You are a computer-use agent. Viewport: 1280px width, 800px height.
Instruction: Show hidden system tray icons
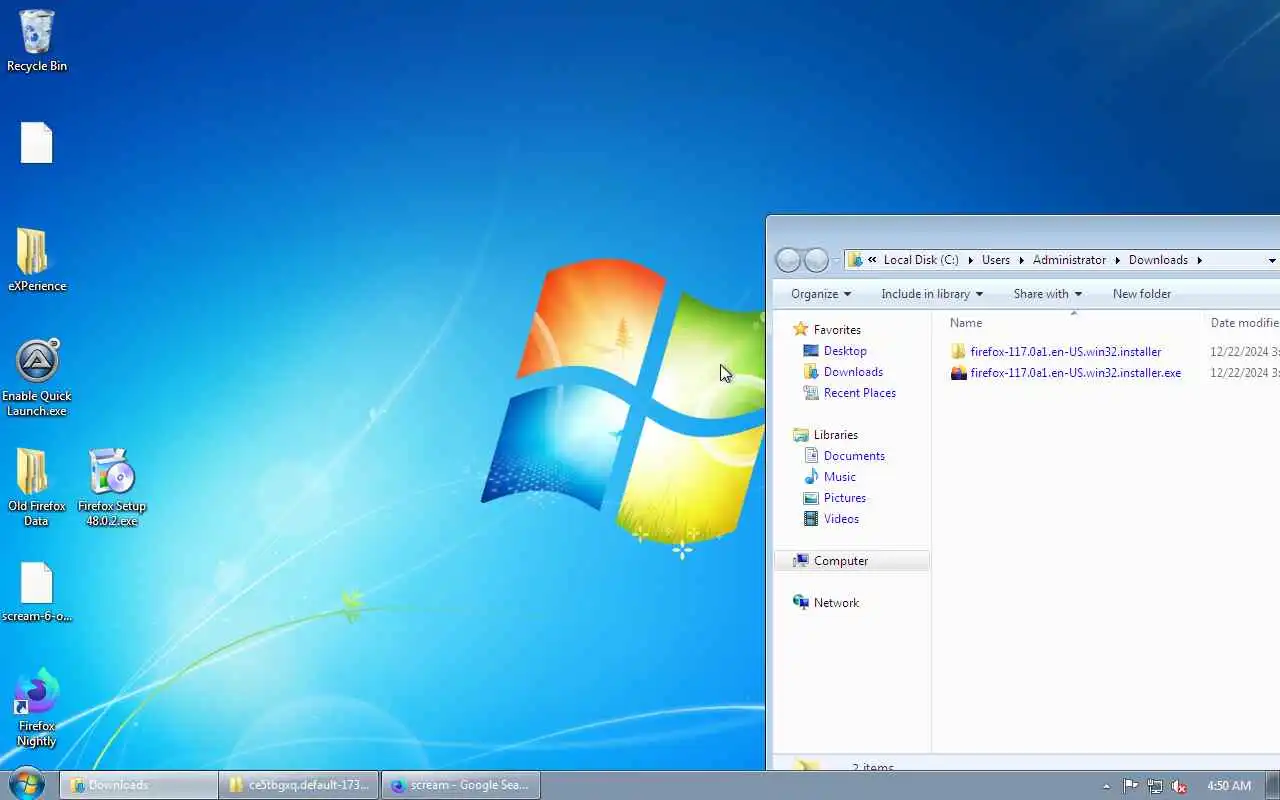pos(1105,786)
